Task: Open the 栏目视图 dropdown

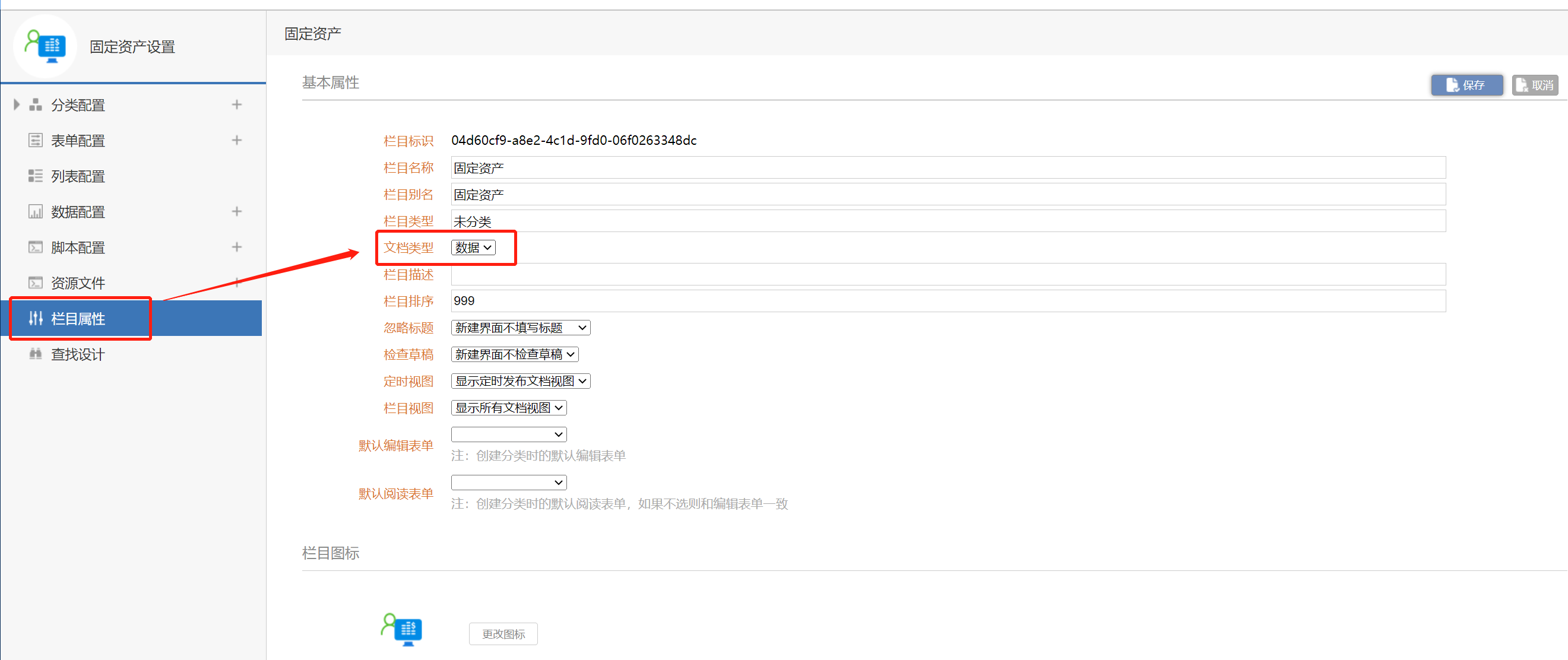Action: click(508, 408)
